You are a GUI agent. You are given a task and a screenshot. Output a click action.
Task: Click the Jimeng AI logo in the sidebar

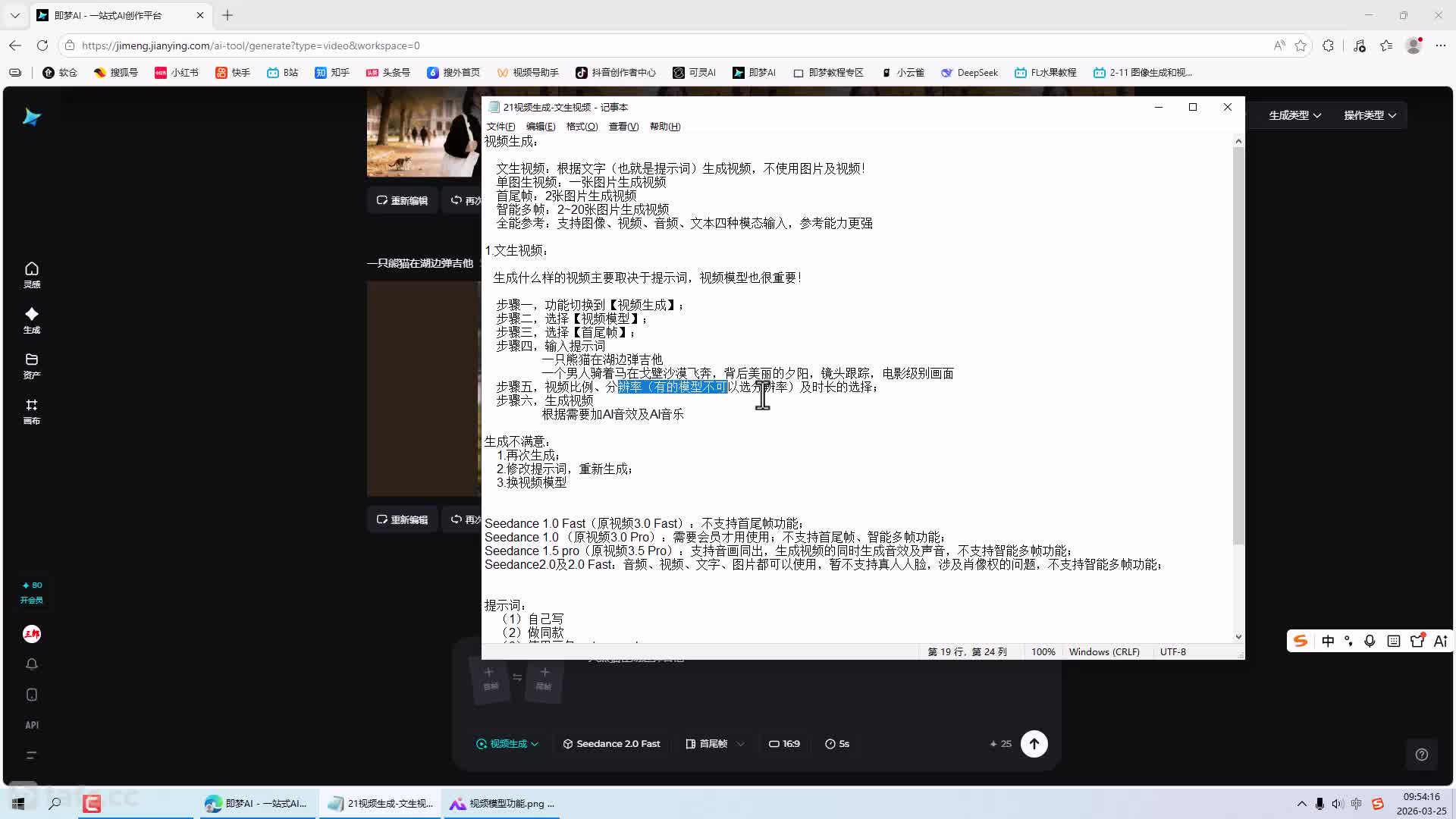tap(31, 117)
